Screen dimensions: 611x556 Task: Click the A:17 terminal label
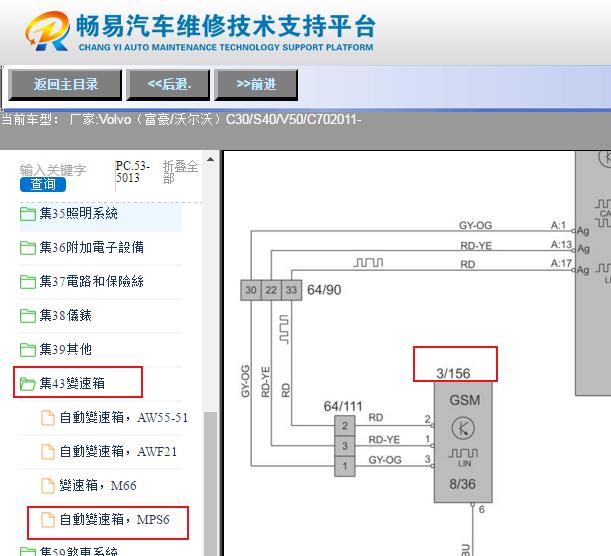tap(561, 264)
